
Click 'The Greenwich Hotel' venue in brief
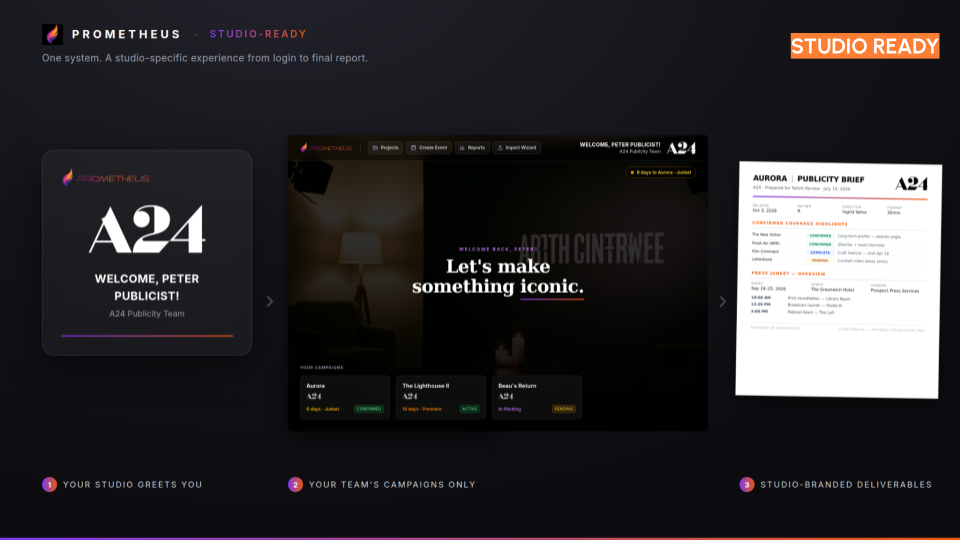[x=832, y=290]
